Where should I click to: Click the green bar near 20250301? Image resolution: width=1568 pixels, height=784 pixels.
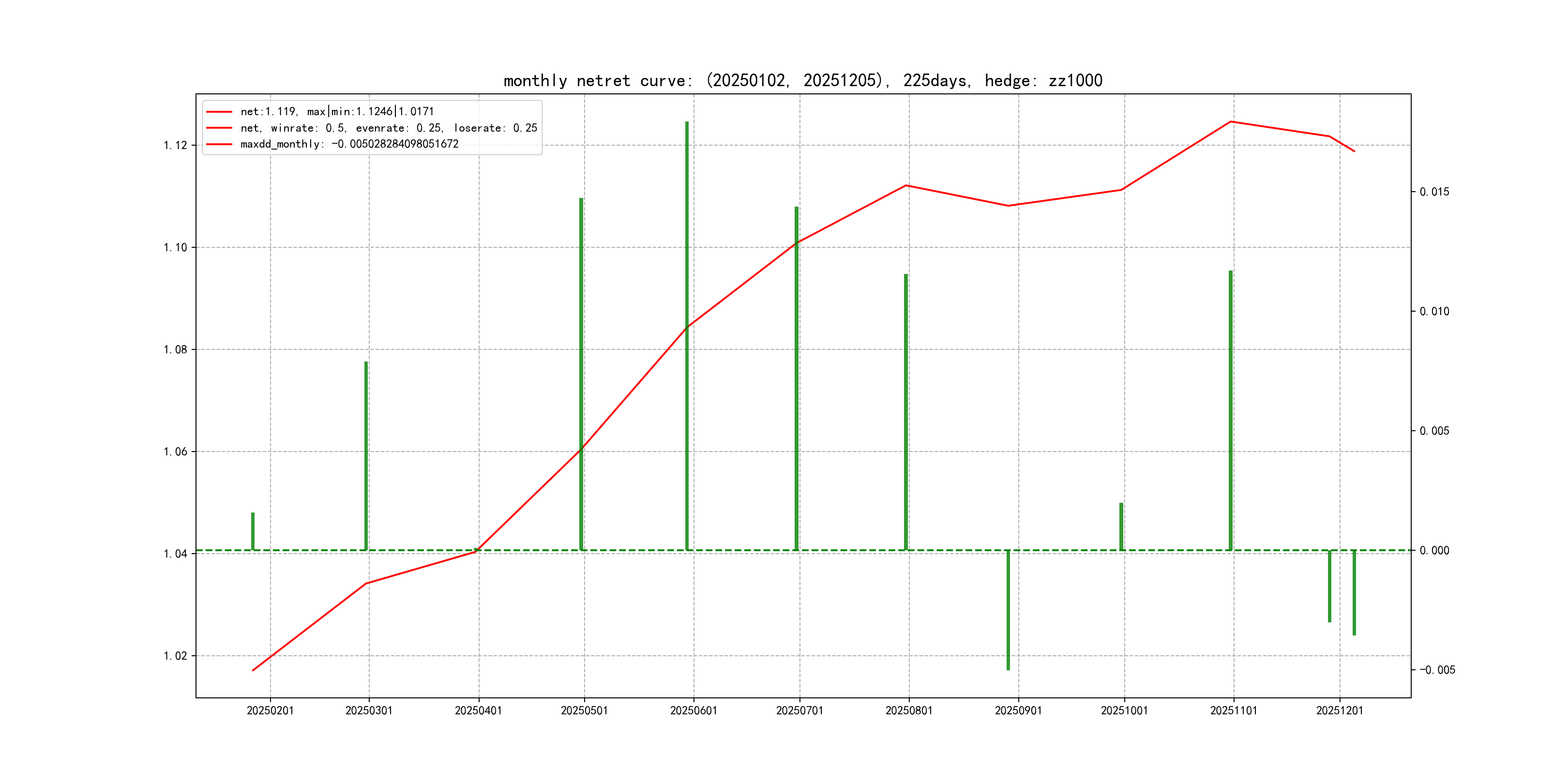click(366, 456)
